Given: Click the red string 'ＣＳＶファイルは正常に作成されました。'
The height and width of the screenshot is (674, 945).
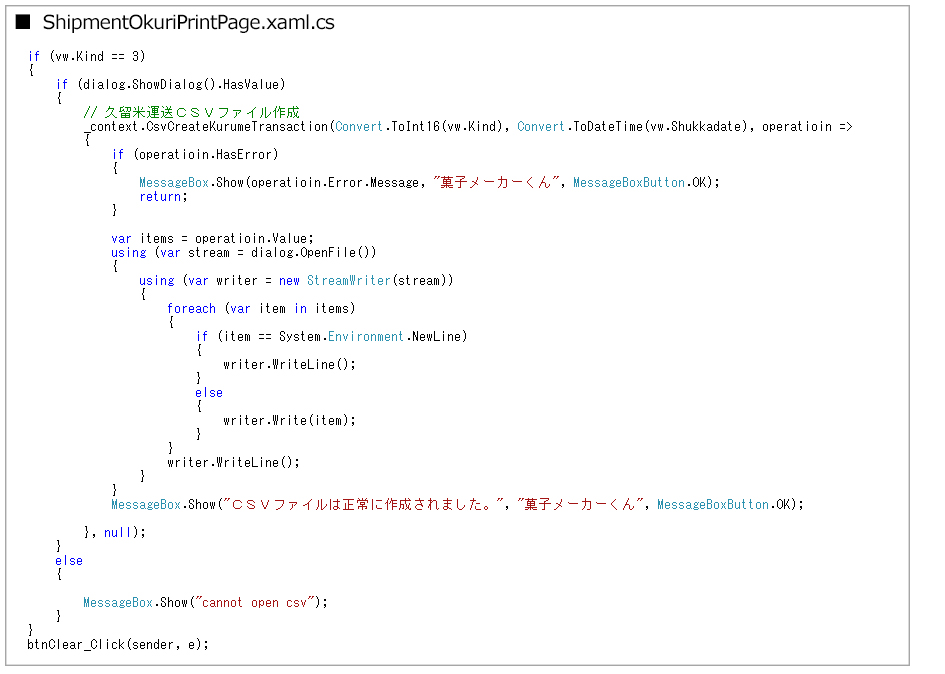Looking at the screenshot, I should point(362,505).
